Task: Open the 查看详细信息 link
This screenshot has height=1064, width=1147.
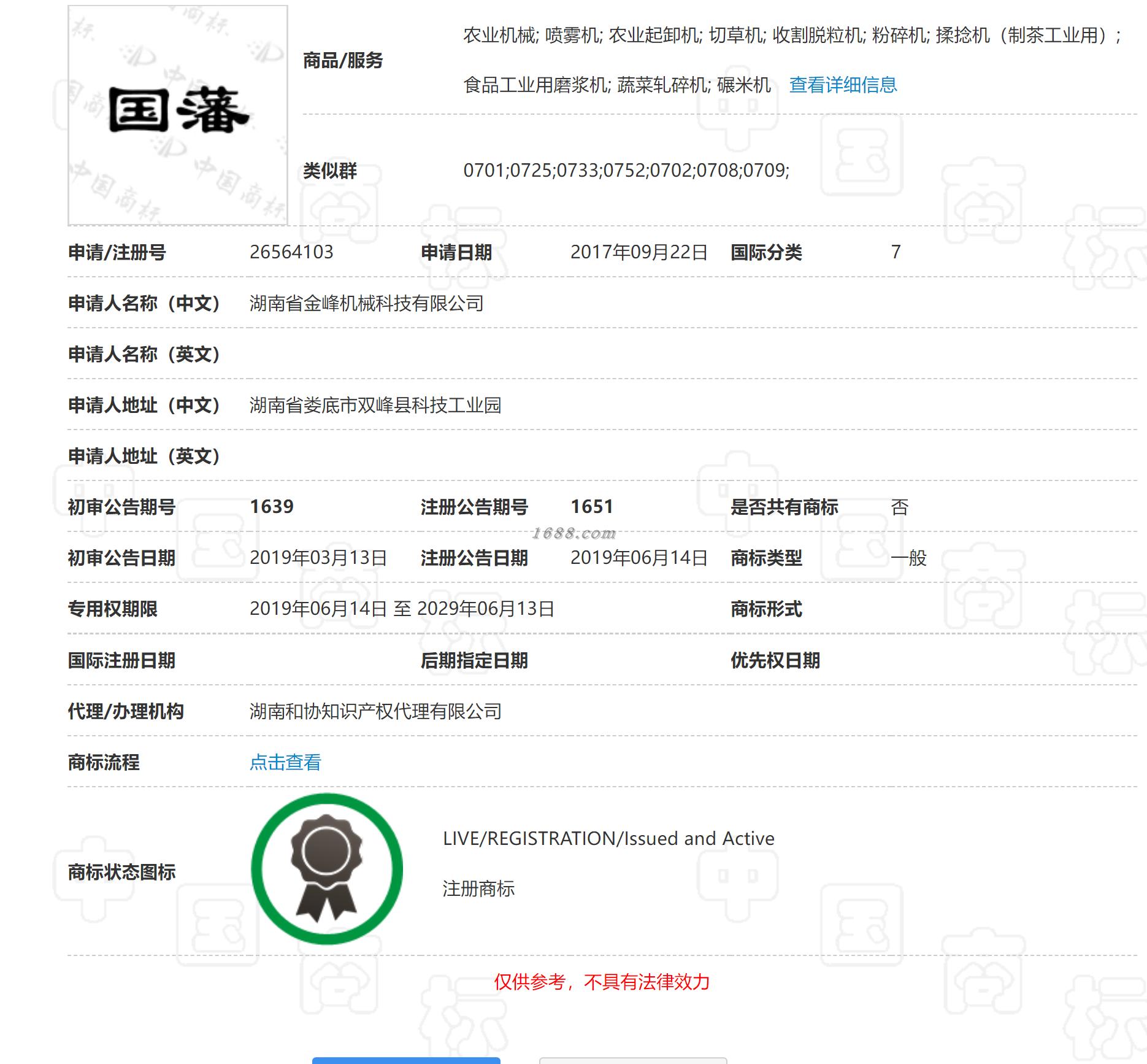Action: 843,85
